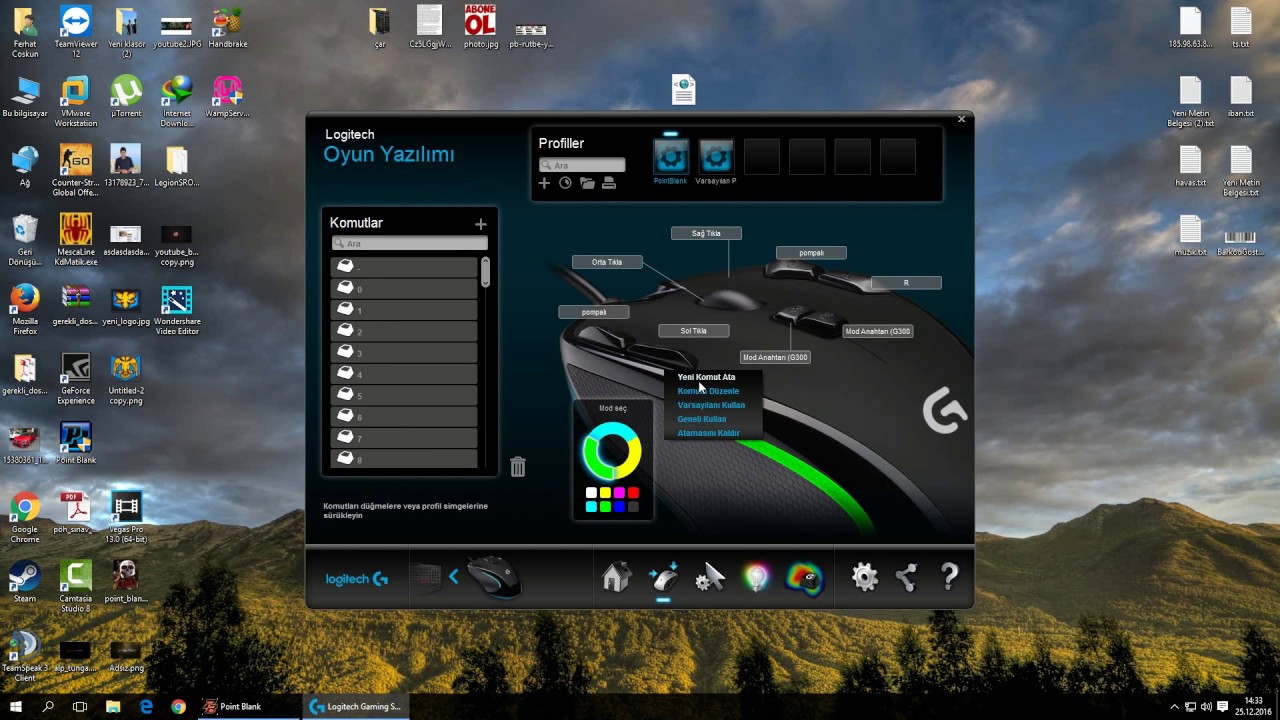Click the logitech G logo
Image resolution: width=1280 pixels, height=720 pixels.
coord(357,579)
